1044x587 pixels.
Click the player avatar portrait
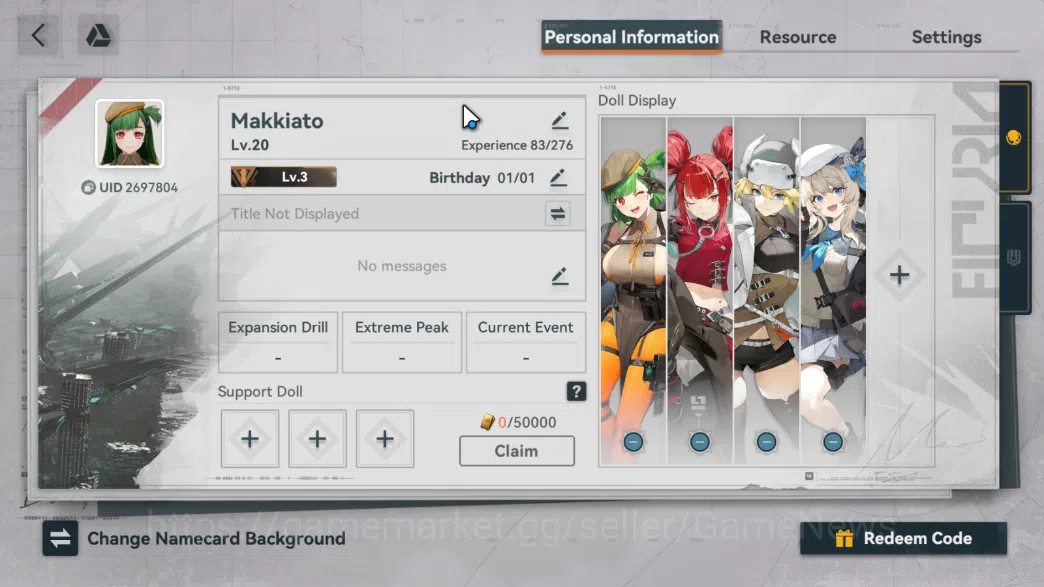point(129,134)
